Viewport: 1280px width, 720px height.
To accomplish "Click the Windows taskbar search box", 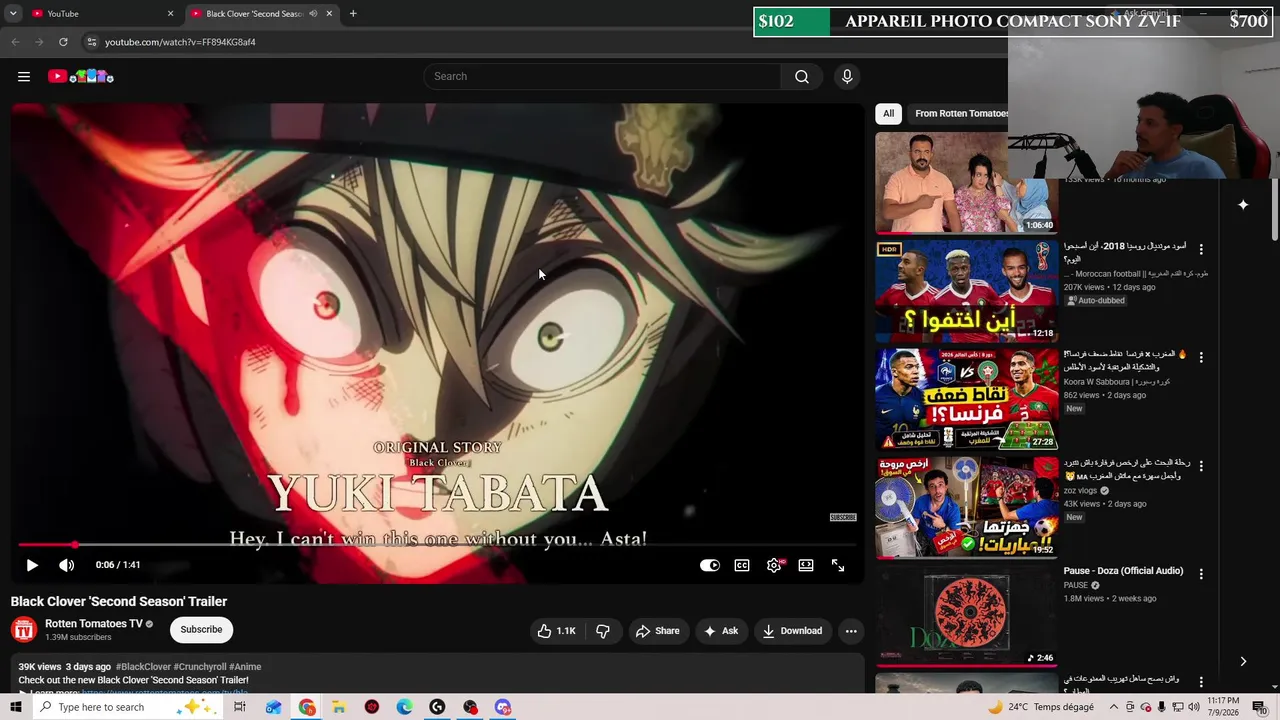I will coord(130,707).
